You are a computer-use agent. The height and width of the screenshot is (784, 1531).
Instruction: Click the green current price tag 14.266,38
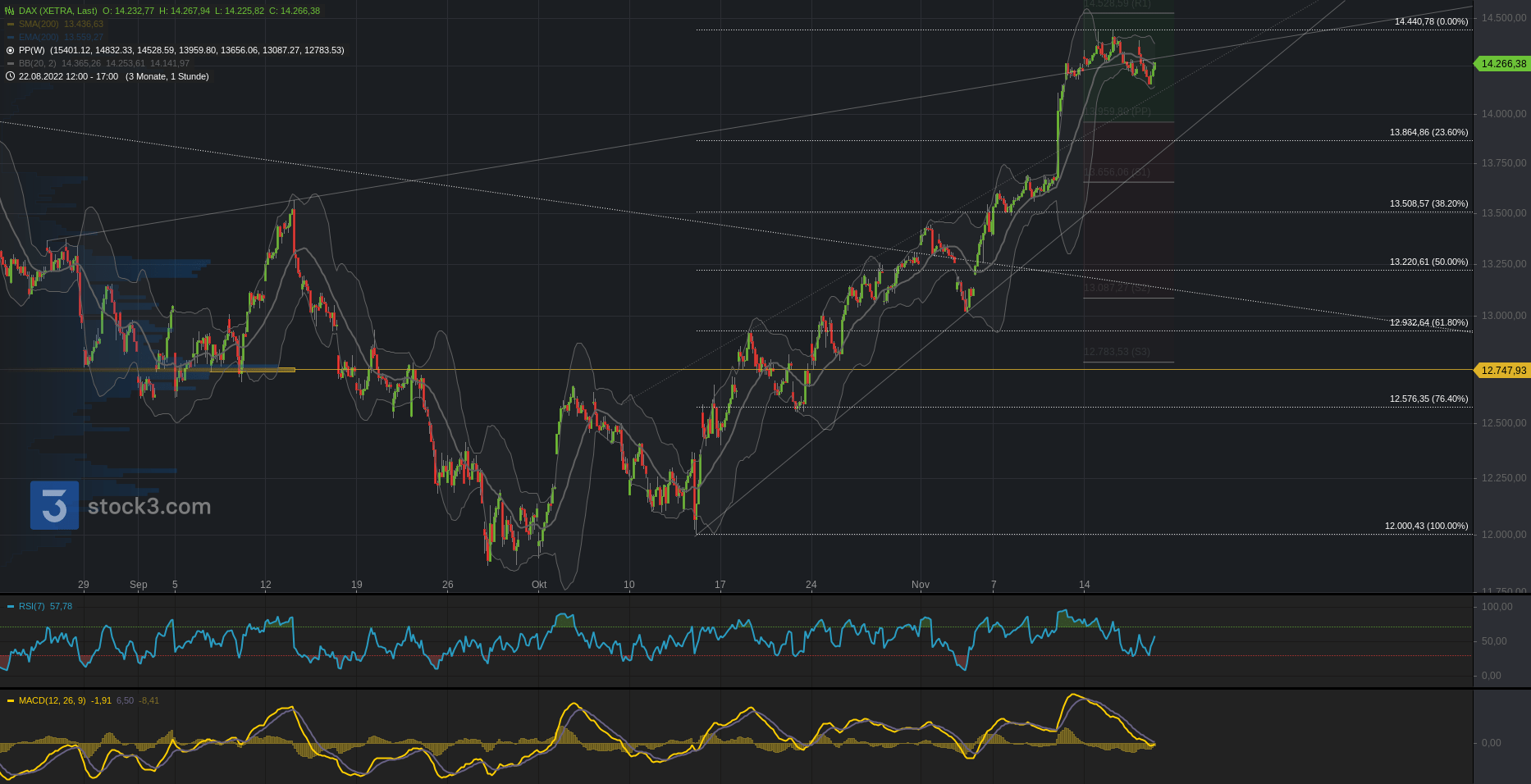(x=1503, y=64)
